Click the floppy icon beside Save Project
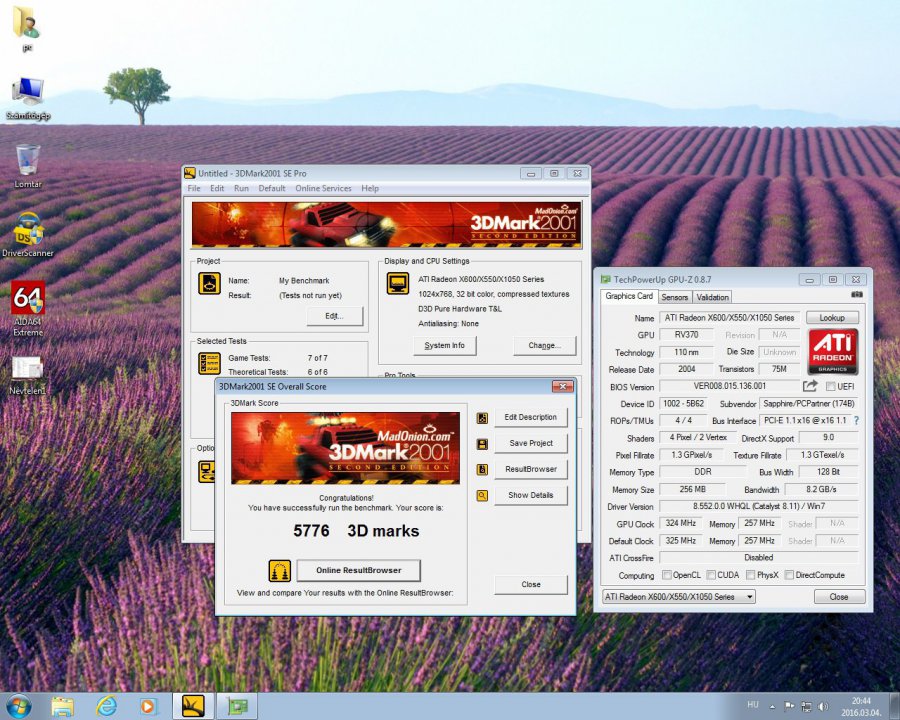The width and height of the screenshot is (900, 720). (x=482, y=444)
